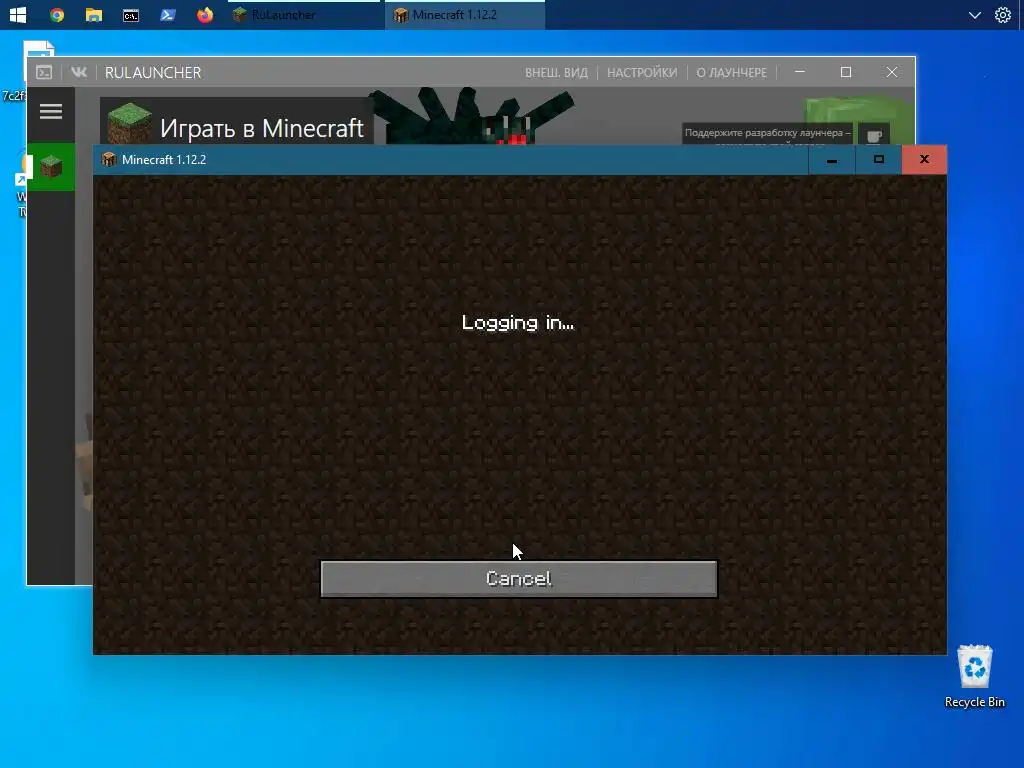This screenshot has height=768, width=1024.
Task: Open the Recycle Bin desktop icon
Action: coord(974,677)
